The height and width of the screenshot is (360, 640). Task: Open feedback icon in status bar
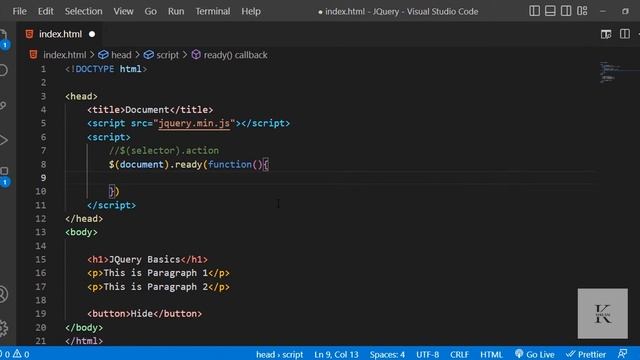[622, 354]
